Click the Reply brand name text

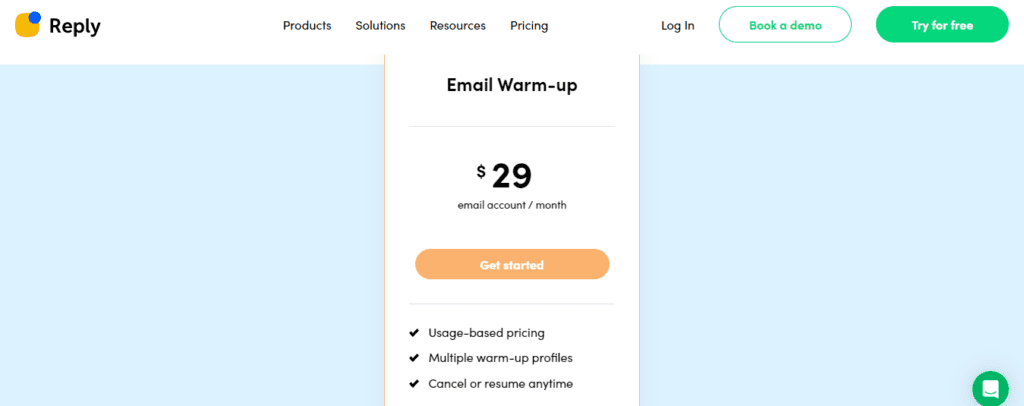pyautogui.click(x=74, y=27)
